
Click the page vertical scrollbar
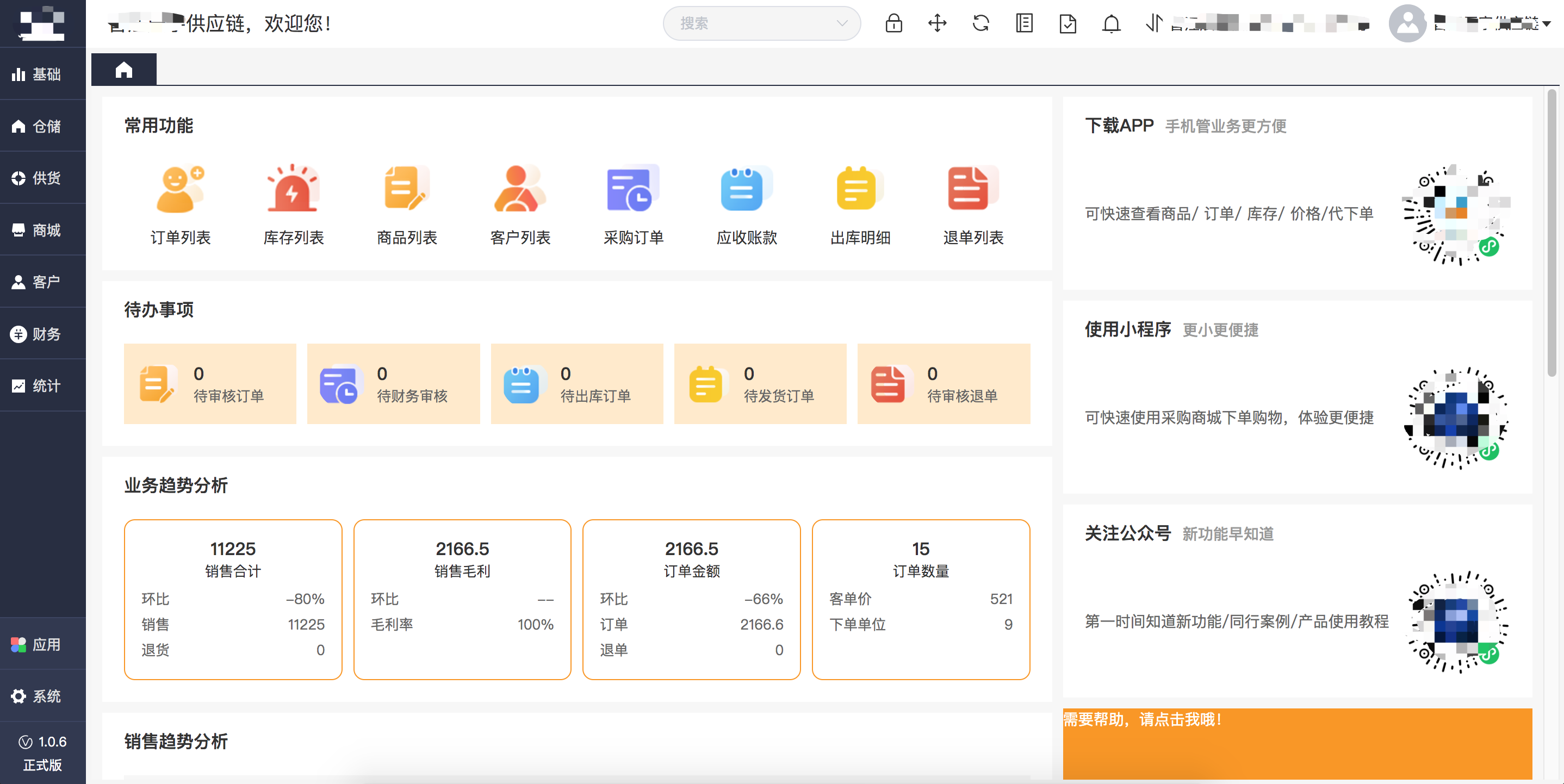1552,234
